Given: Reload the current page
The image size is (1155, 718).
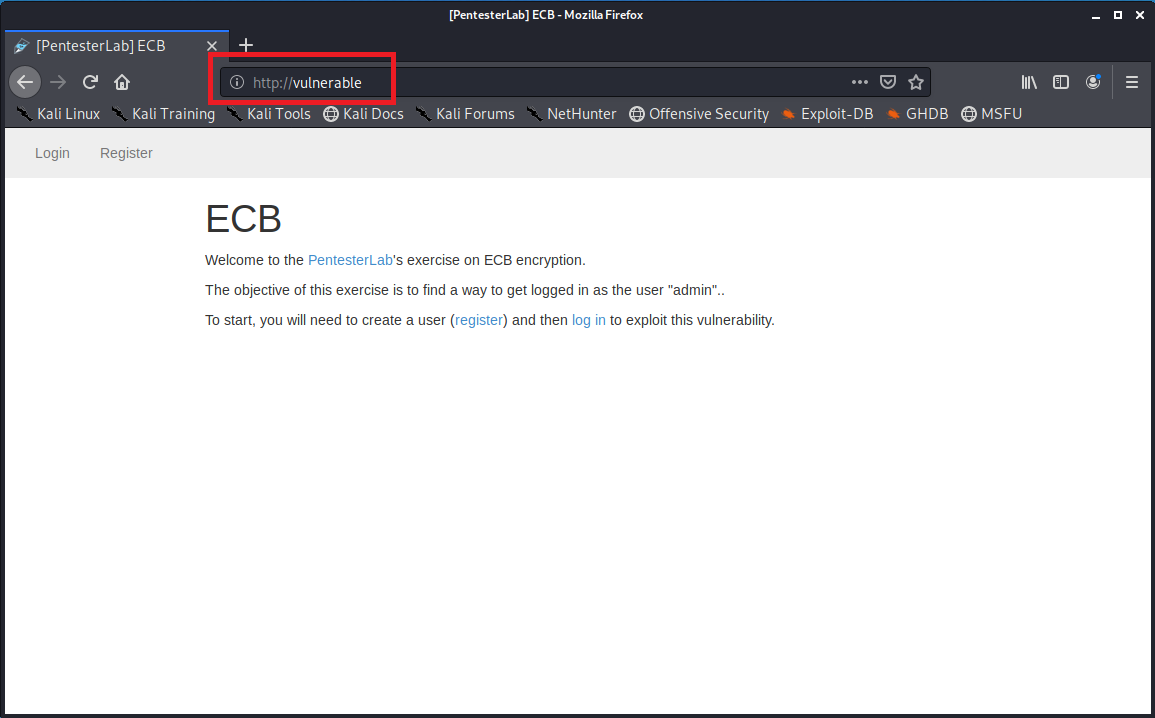Looking at the screenshot, I should 90,82.
